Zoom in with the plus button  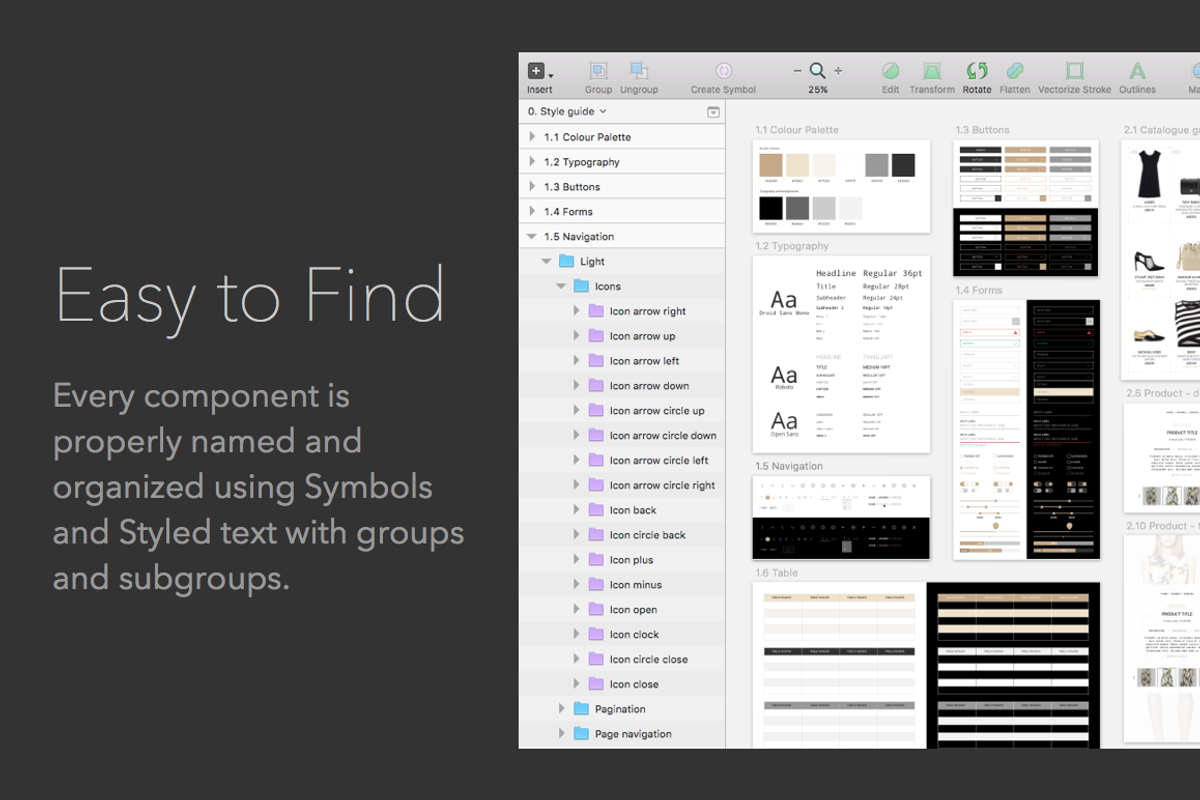click(838, 71)
